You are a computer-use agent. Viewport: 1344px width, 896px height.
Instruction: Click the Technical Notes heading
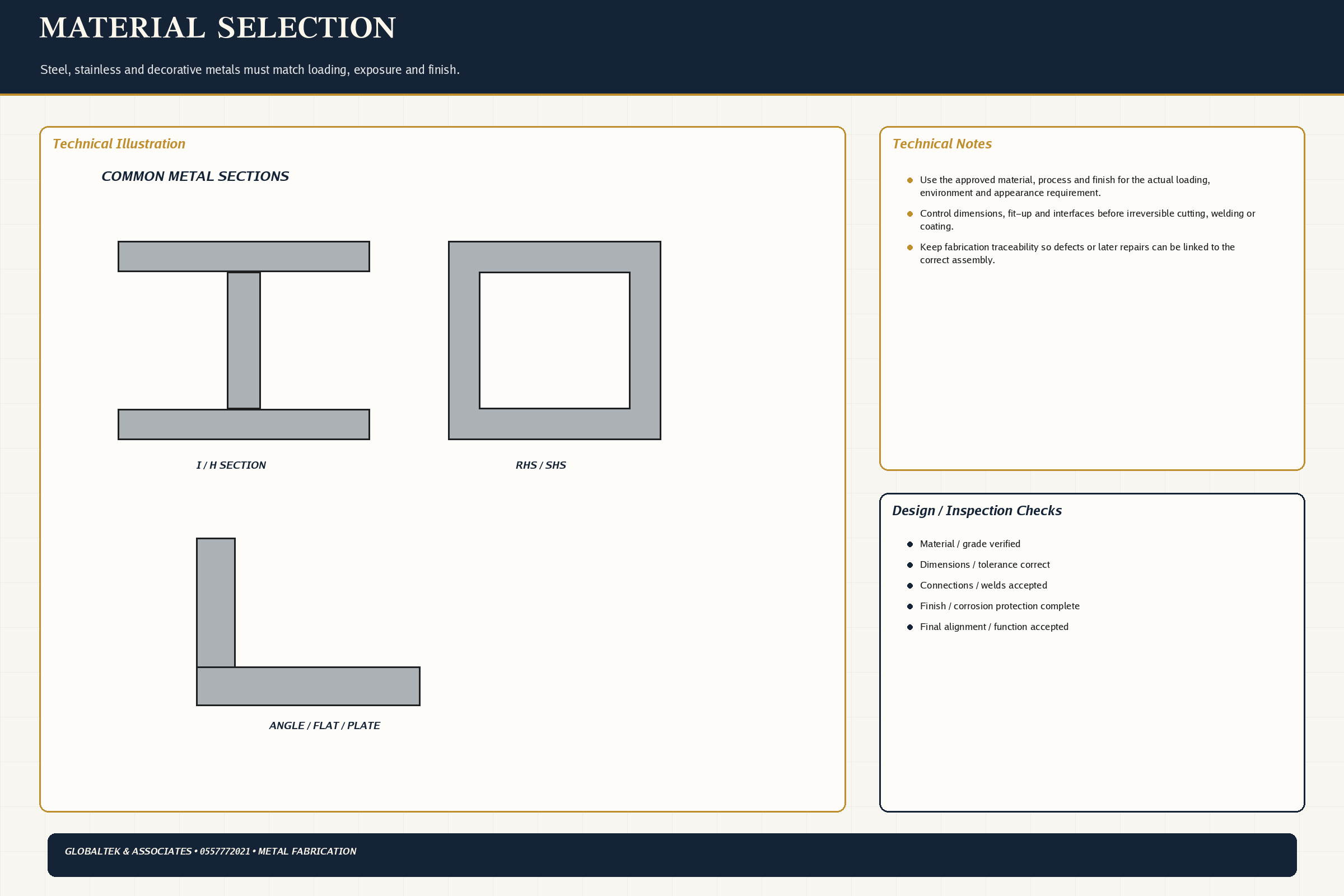[942, 144]
